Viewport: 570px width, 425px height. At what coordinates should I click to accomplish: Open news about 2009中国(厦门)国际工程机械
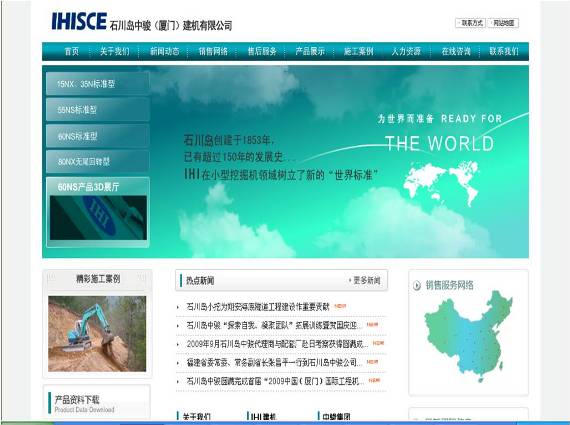pos(275,381)
